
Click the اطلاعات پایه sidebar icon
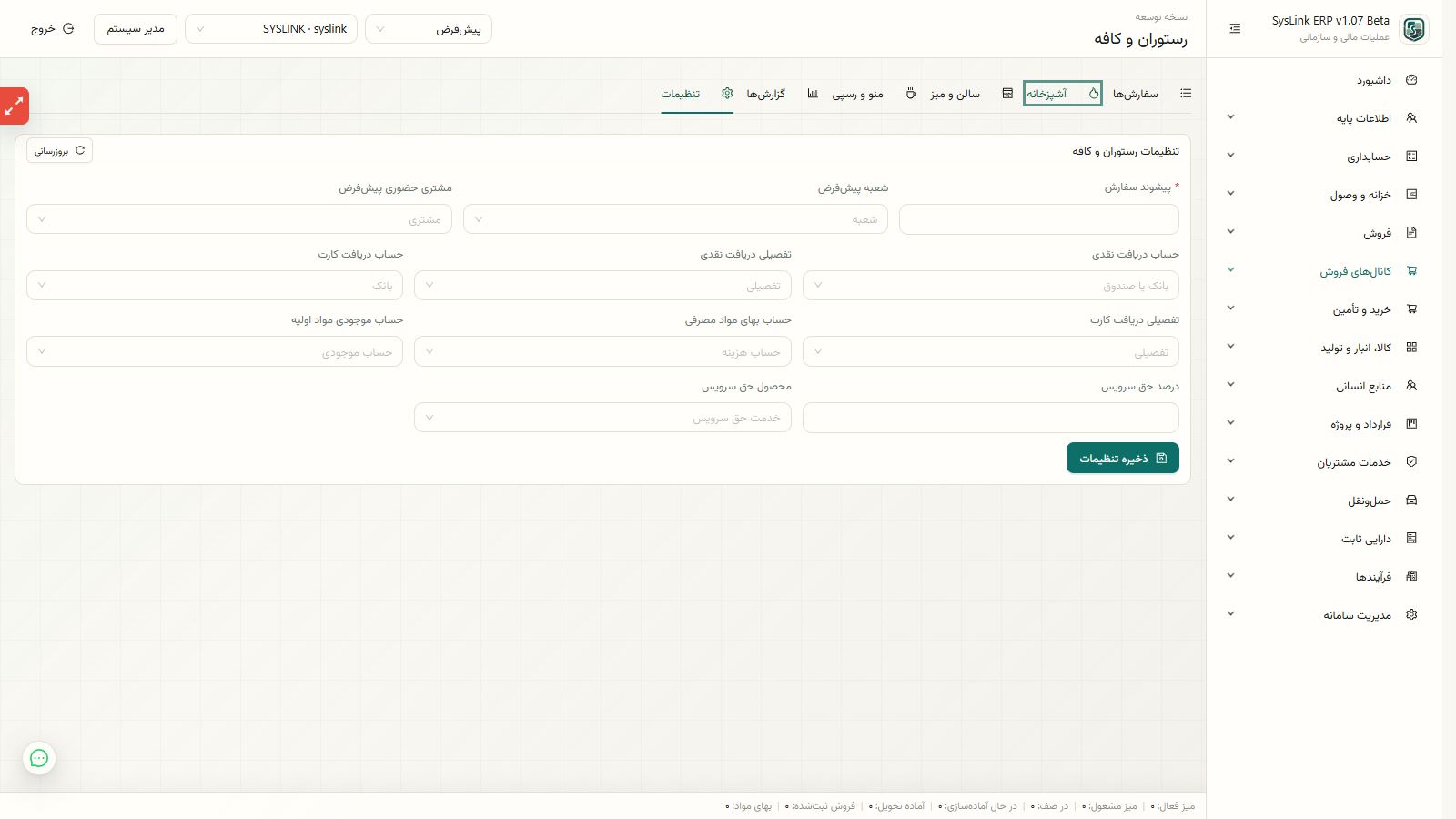coord(1411,118)
